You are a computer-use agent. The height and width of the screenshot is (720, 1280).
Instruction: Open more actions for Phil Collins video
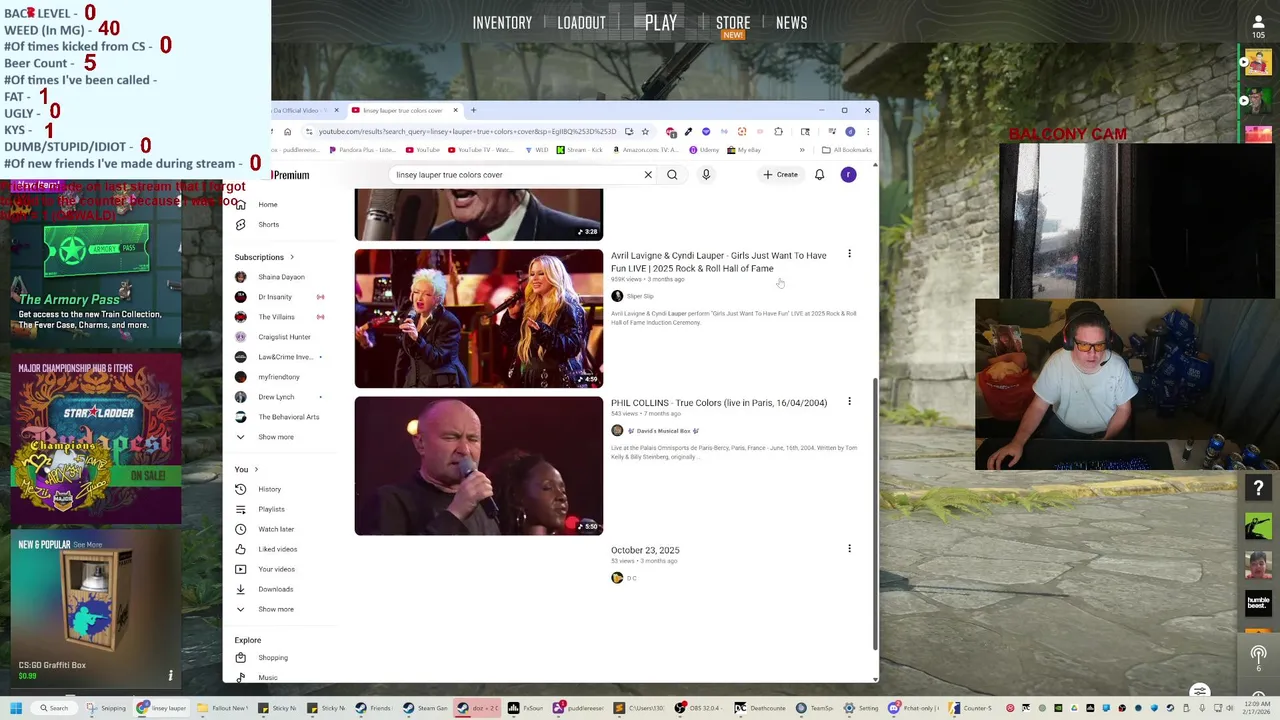click(x=849, y=401)
